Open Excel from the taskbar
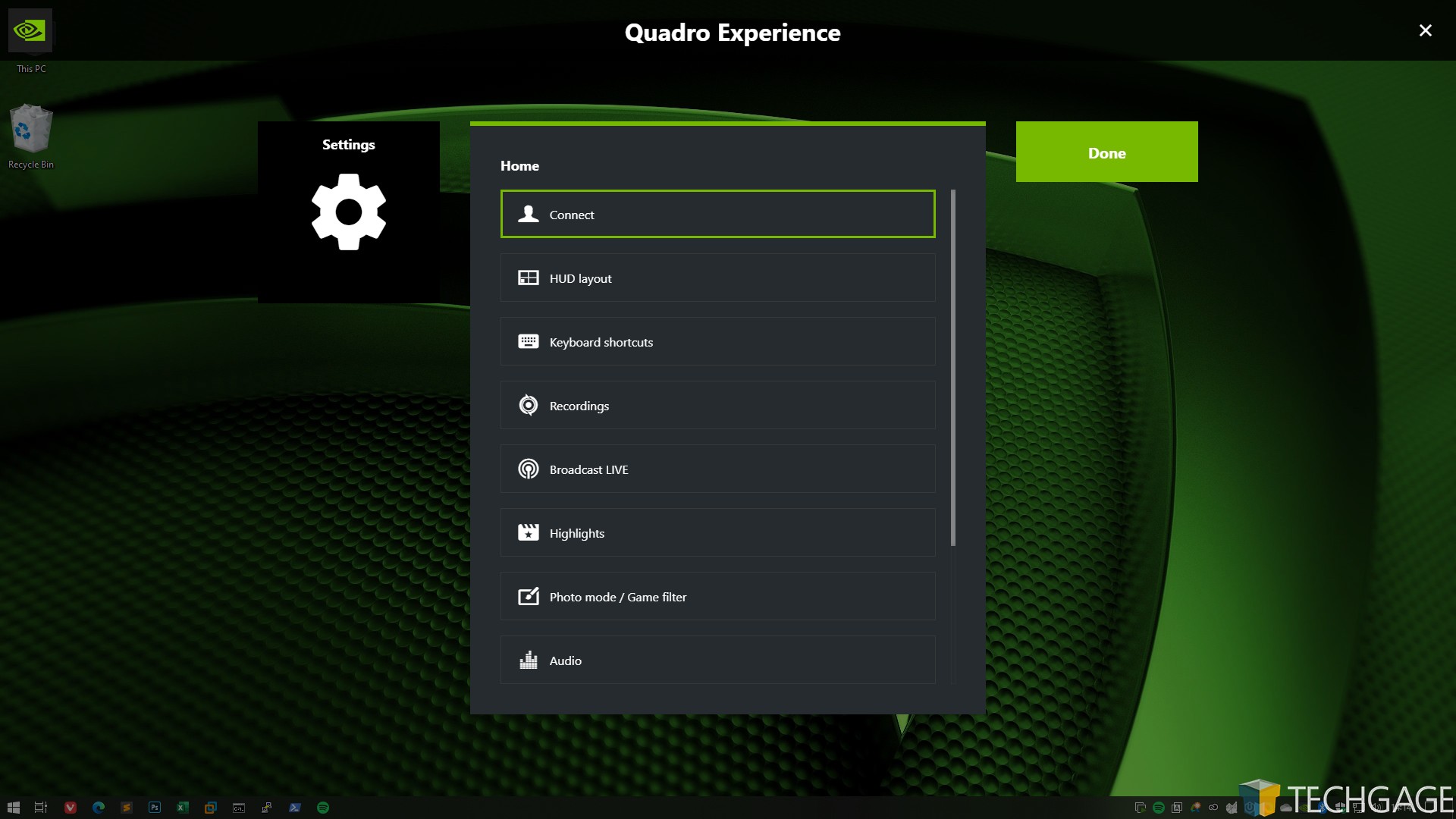Image resolution: width=1456 pixels, height=819 pixels. point(183,808)
